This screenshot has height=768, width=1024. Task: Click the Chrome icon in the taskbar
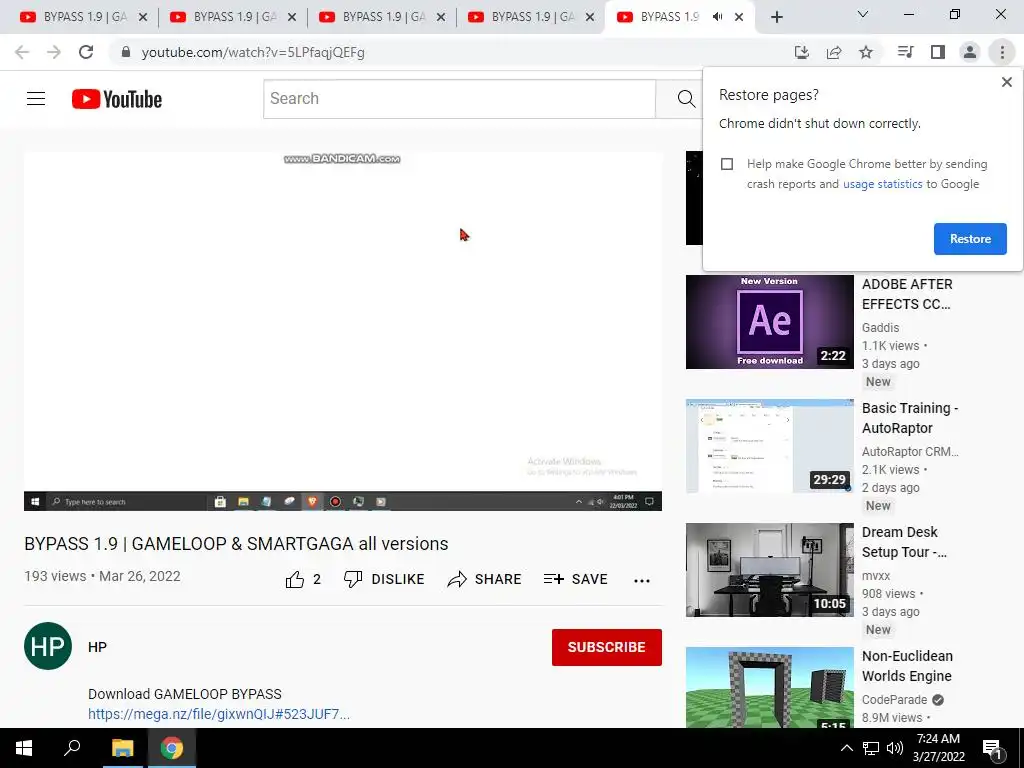[x=172, y=748]
